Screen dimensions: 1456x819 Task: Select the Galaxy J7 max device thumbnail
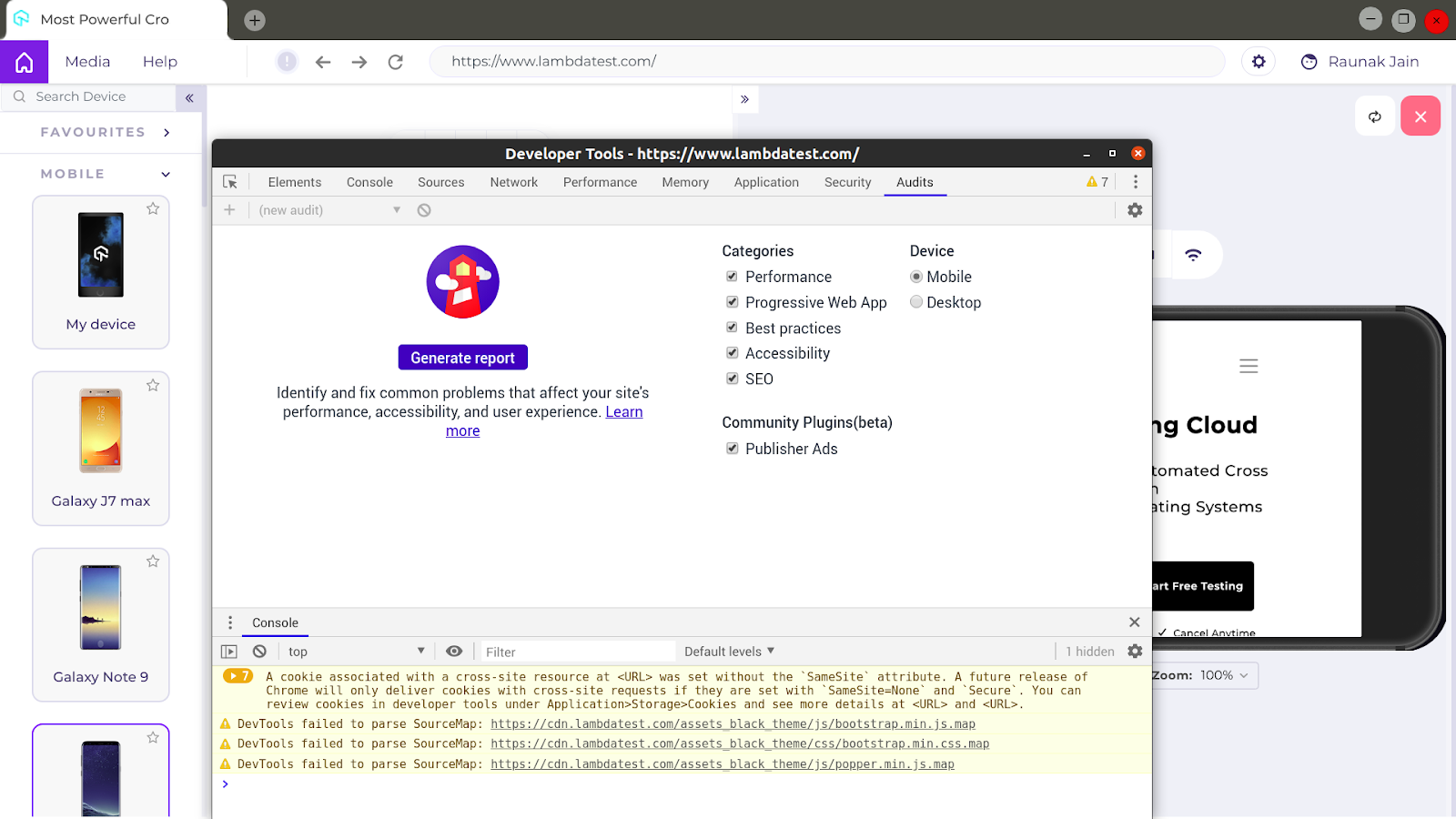point(101,430)
